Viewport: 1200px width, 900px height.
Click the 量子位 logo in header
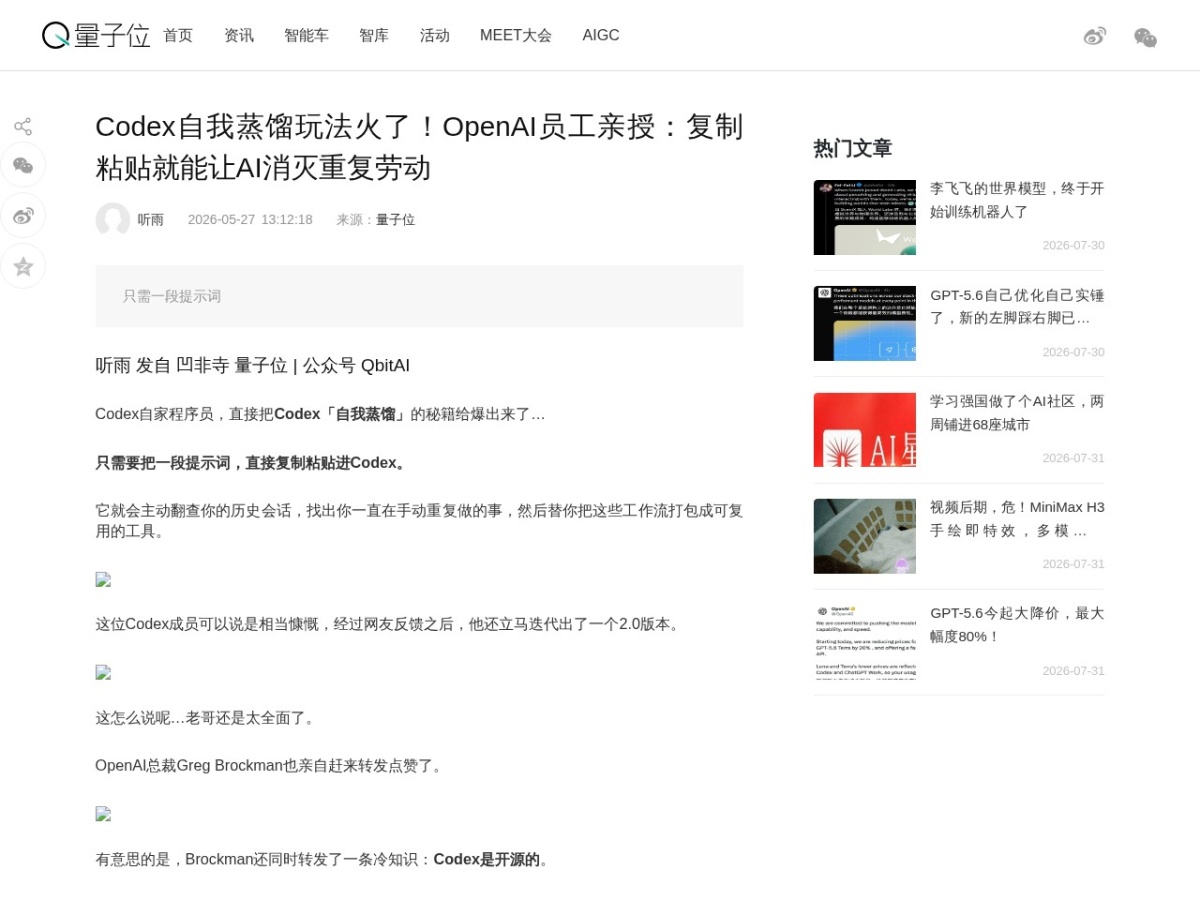96,36
